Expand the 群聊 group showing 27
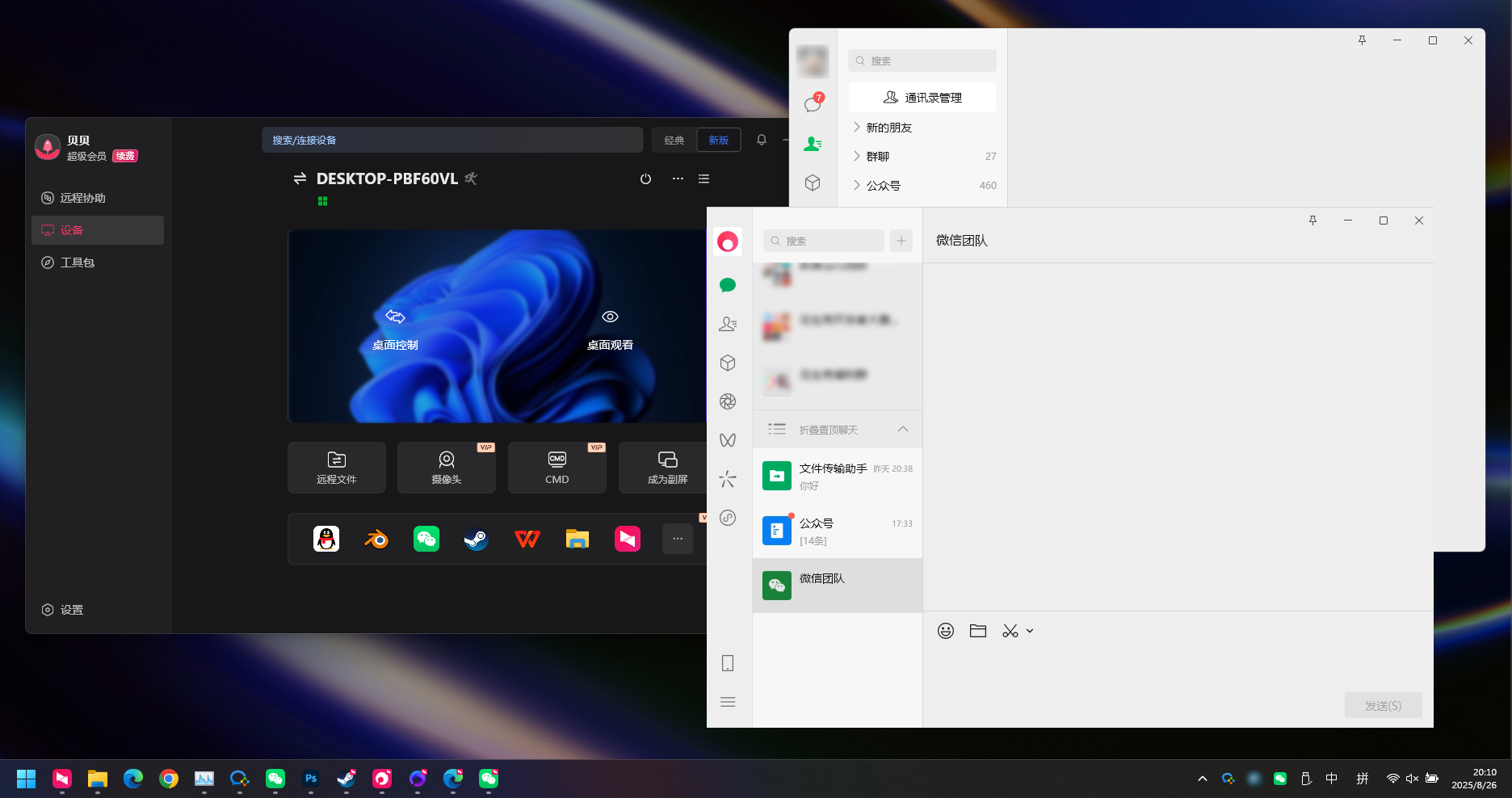The image size is (1512, 798). (922, 157)
